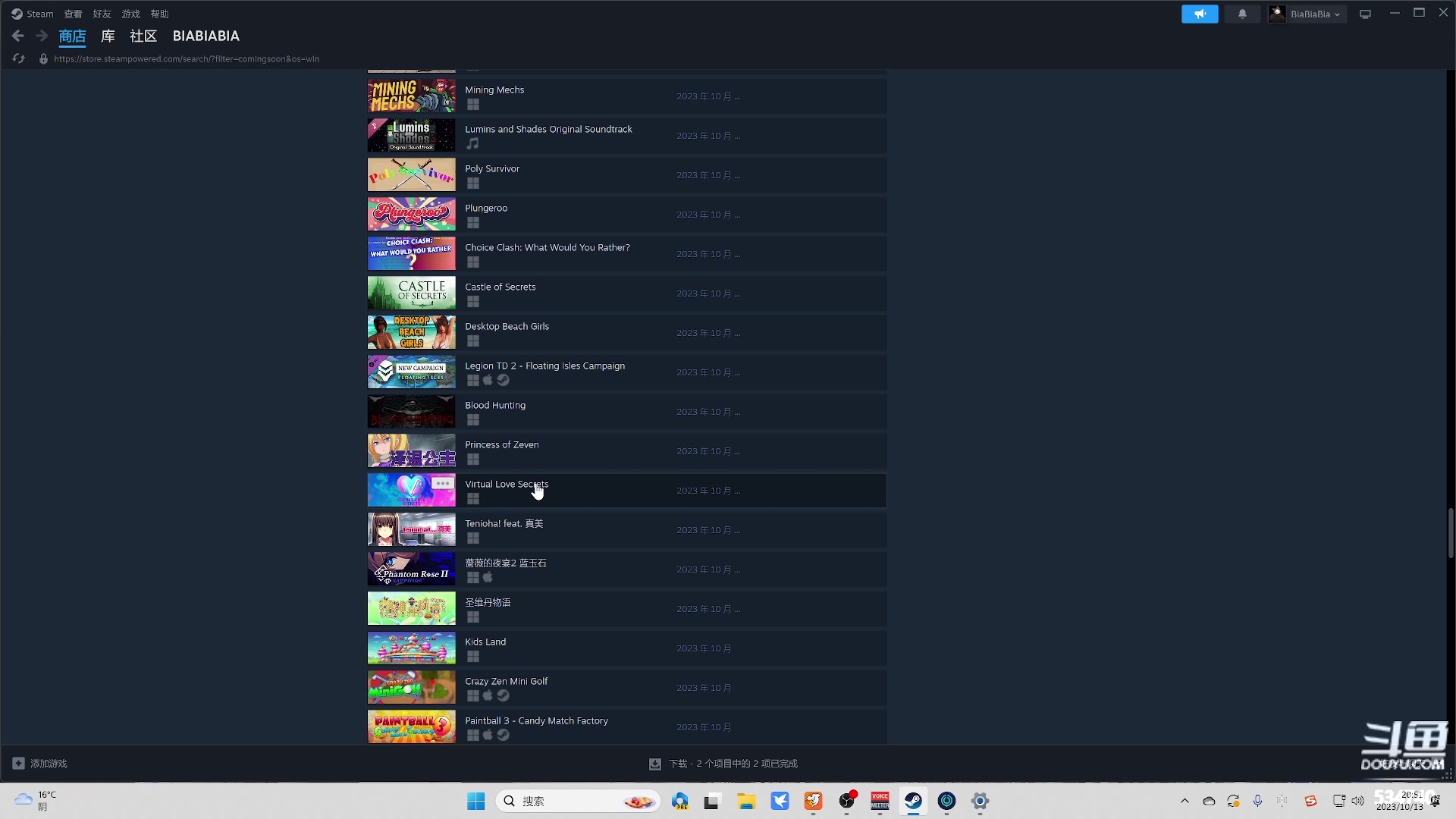Click the SteamOS icon in Crazy Zen Mini Golf row
The height and width of the screenshot is (819, 1456).
[503, 695]
